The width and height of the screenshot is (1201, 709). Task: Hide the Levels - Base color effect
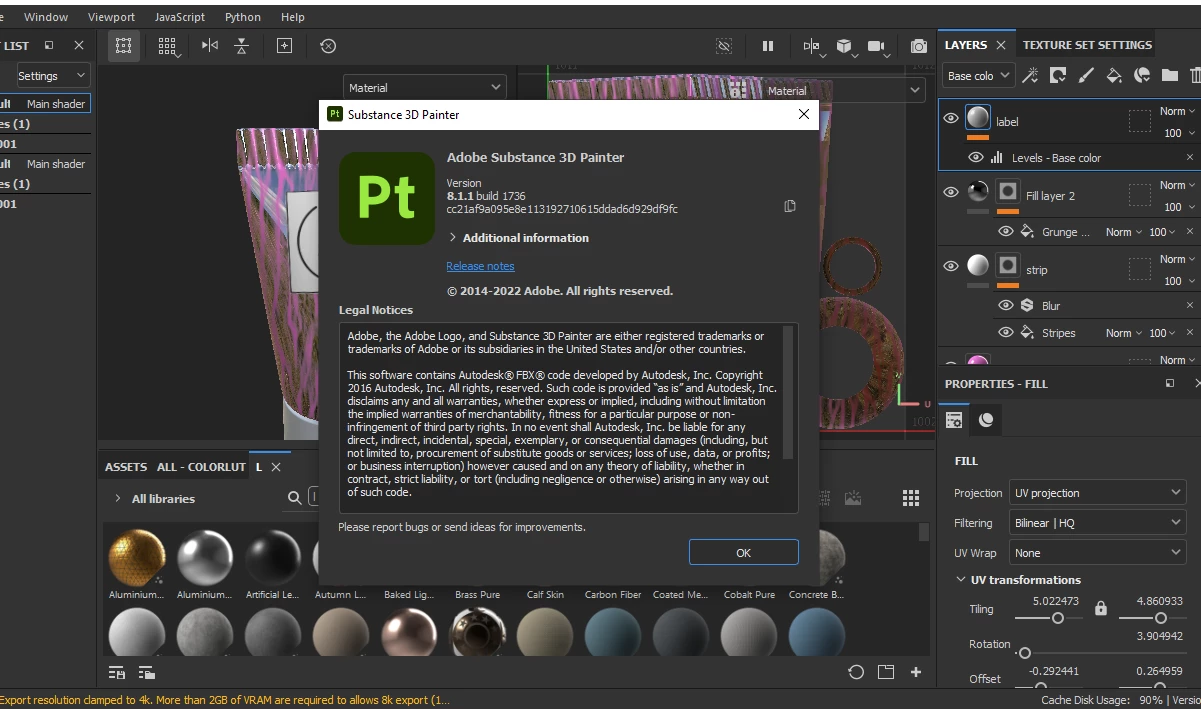[976, 158]
